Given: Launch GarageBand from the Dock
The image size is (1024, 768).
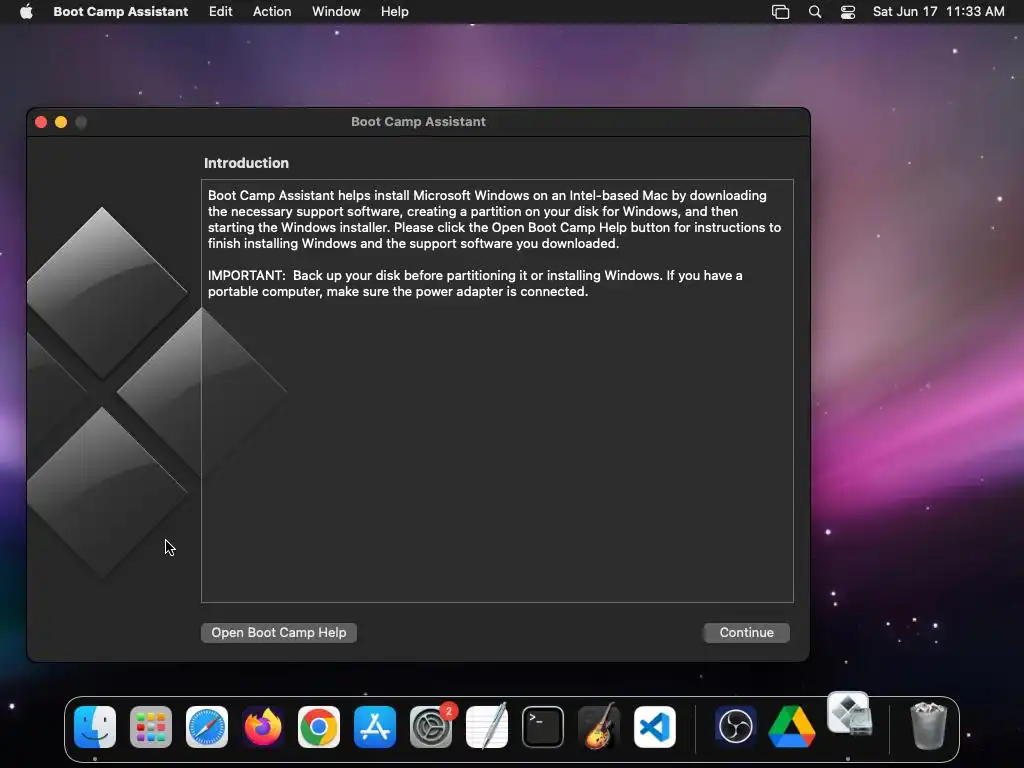Looking at the screenshot, I should [599, 726].
